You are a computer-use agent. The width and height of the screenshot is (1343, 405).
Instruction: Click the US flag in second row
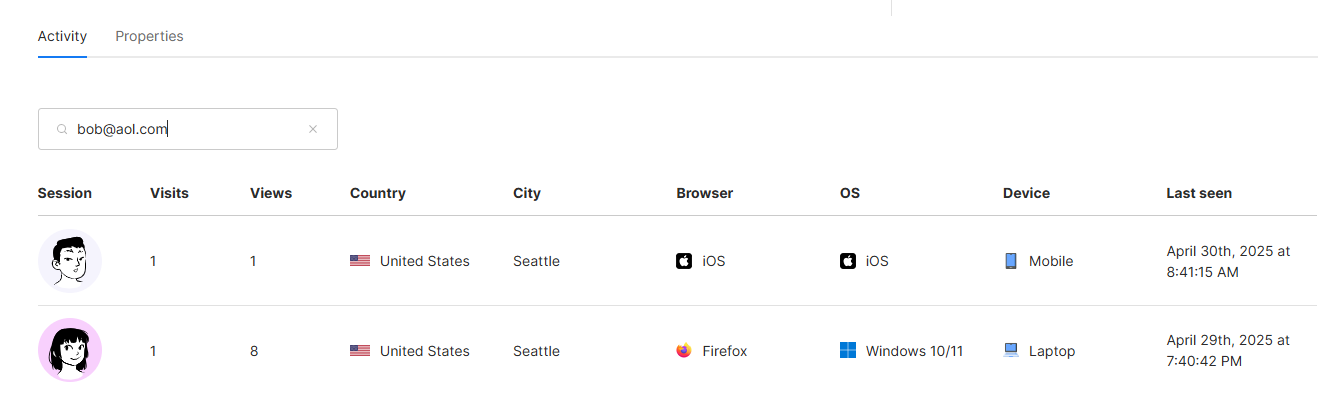(360, 351)
